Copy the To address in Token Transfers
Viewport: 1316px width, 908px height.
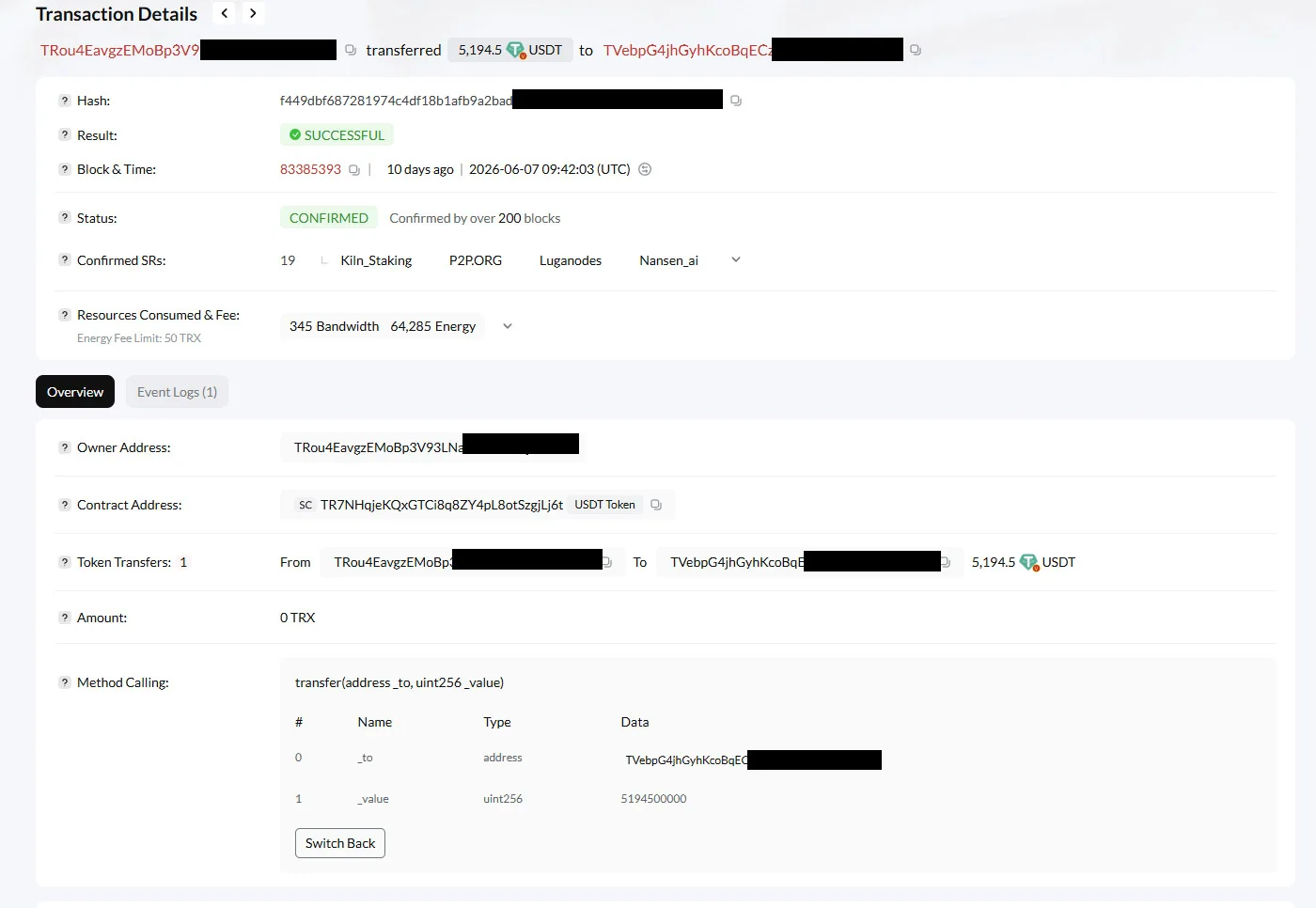[946, 562]
